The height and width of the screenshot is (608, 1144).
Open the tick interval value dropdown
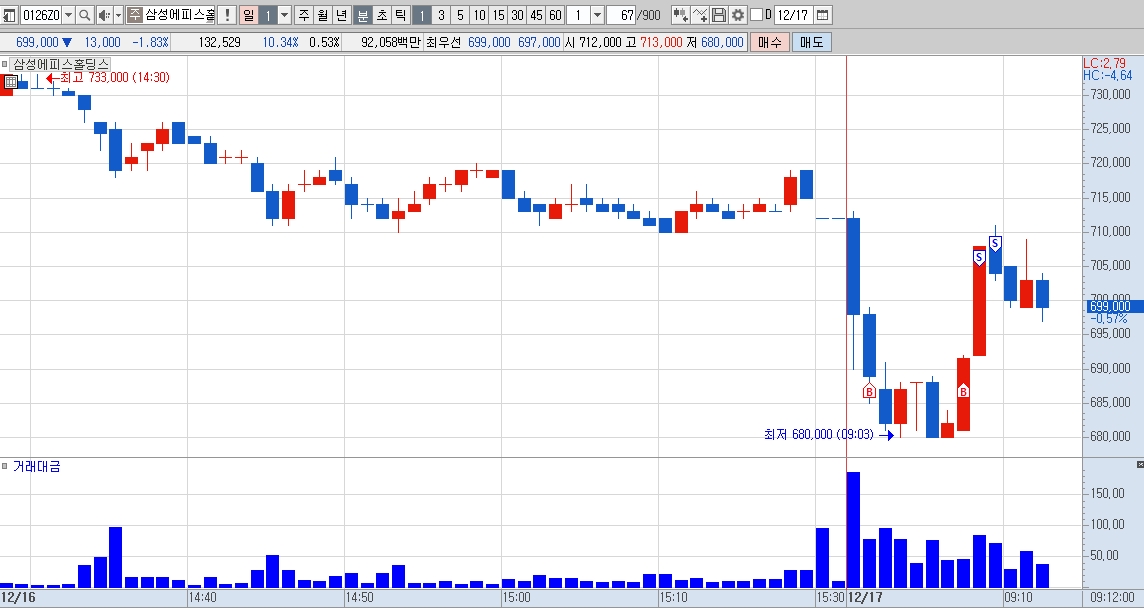(x=597, y=15)
